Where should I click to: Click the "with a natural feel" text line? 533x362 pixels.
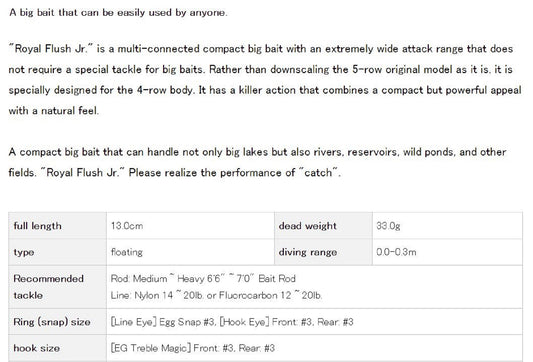54,110
